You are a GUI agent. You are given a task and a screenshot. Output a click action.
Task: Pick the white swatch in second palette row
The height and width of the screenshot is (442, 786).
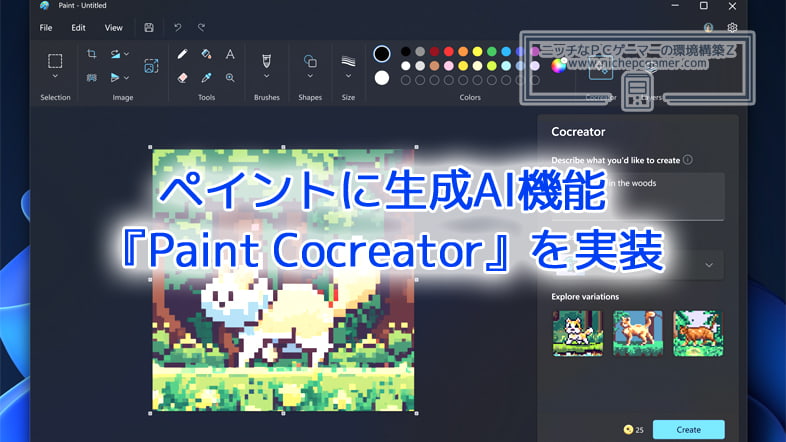click(406, 66)
